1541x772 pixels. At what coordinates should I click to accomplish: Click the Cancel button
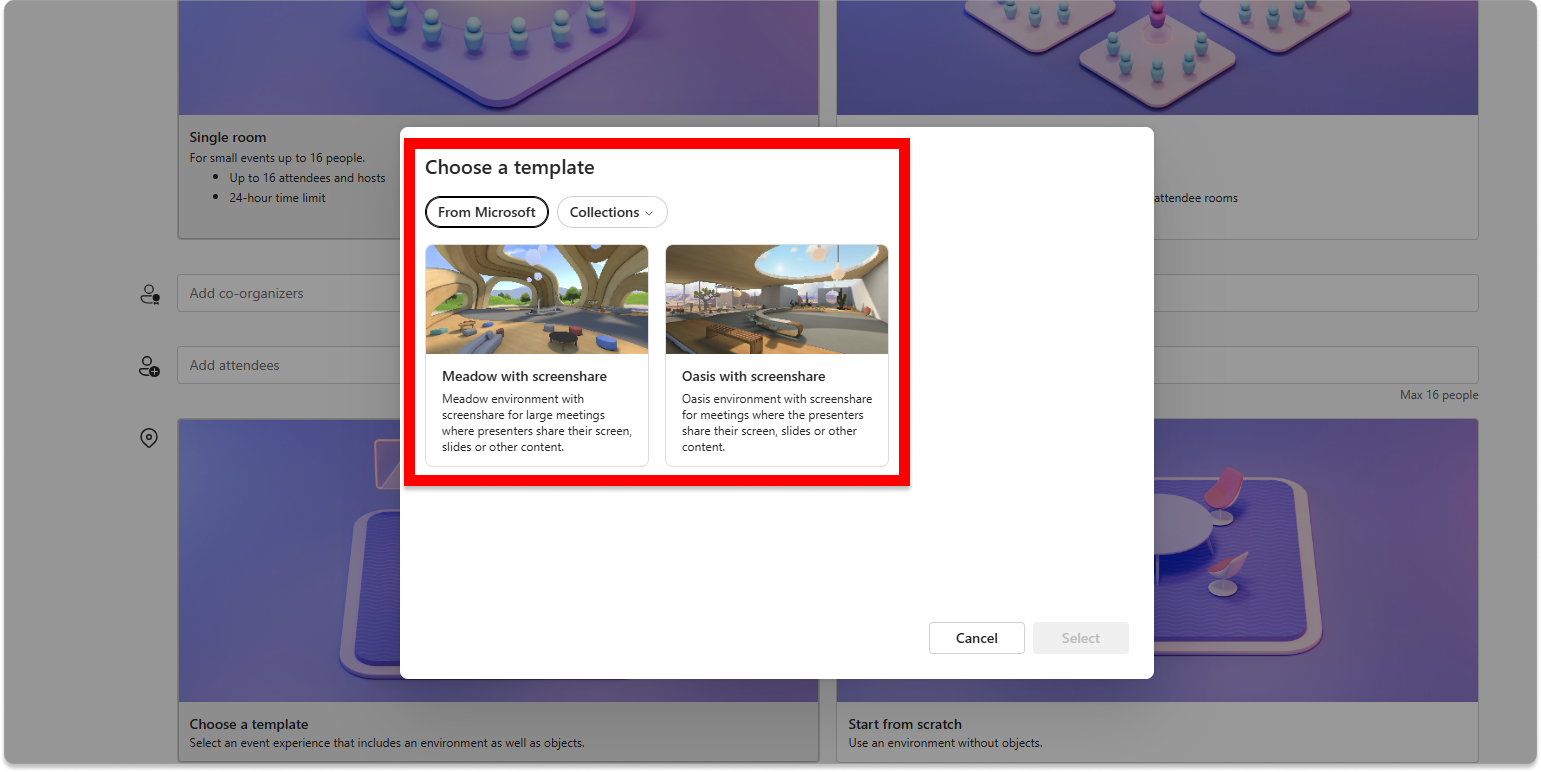tap(976, 637)
